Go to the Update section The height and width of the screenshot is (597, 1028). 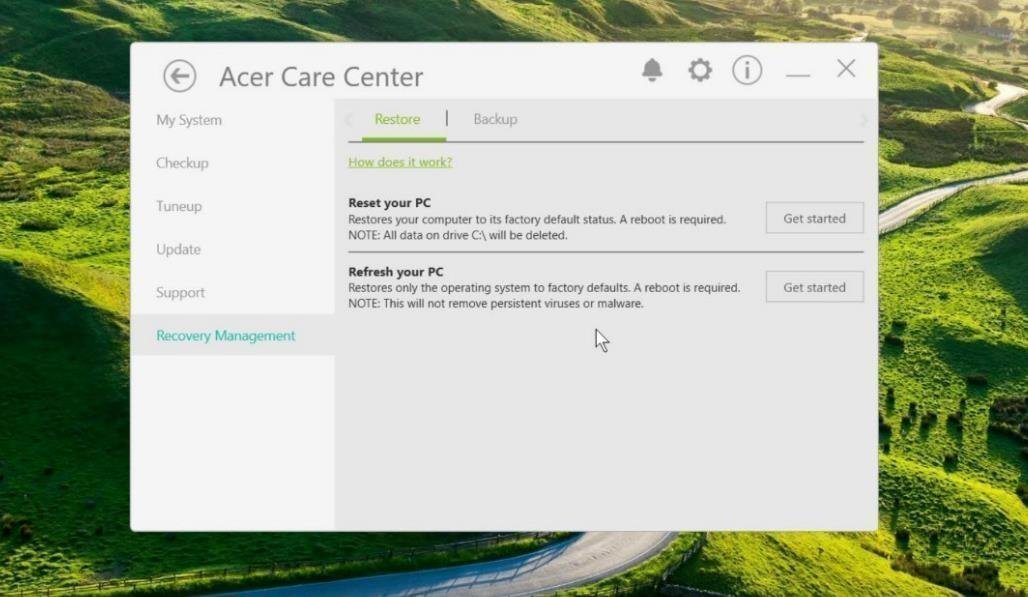point(178,250)
